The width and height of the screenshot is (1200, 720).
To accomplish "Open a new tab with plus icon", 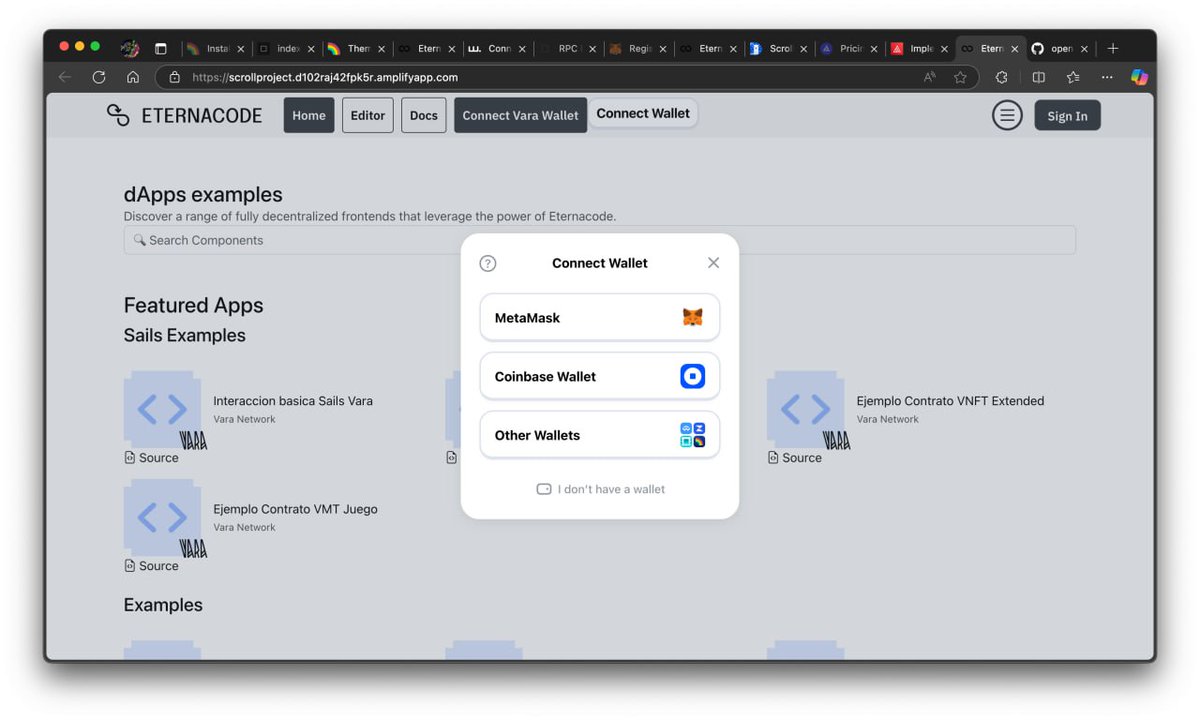I will tap(1113, 48).
